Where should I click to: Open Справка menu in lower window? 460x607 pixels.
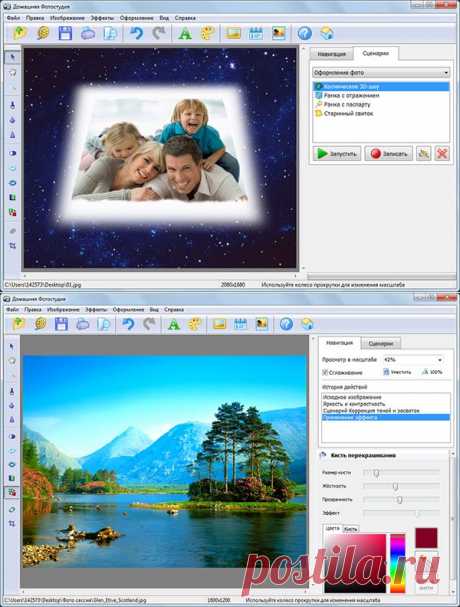pos(174,310)
